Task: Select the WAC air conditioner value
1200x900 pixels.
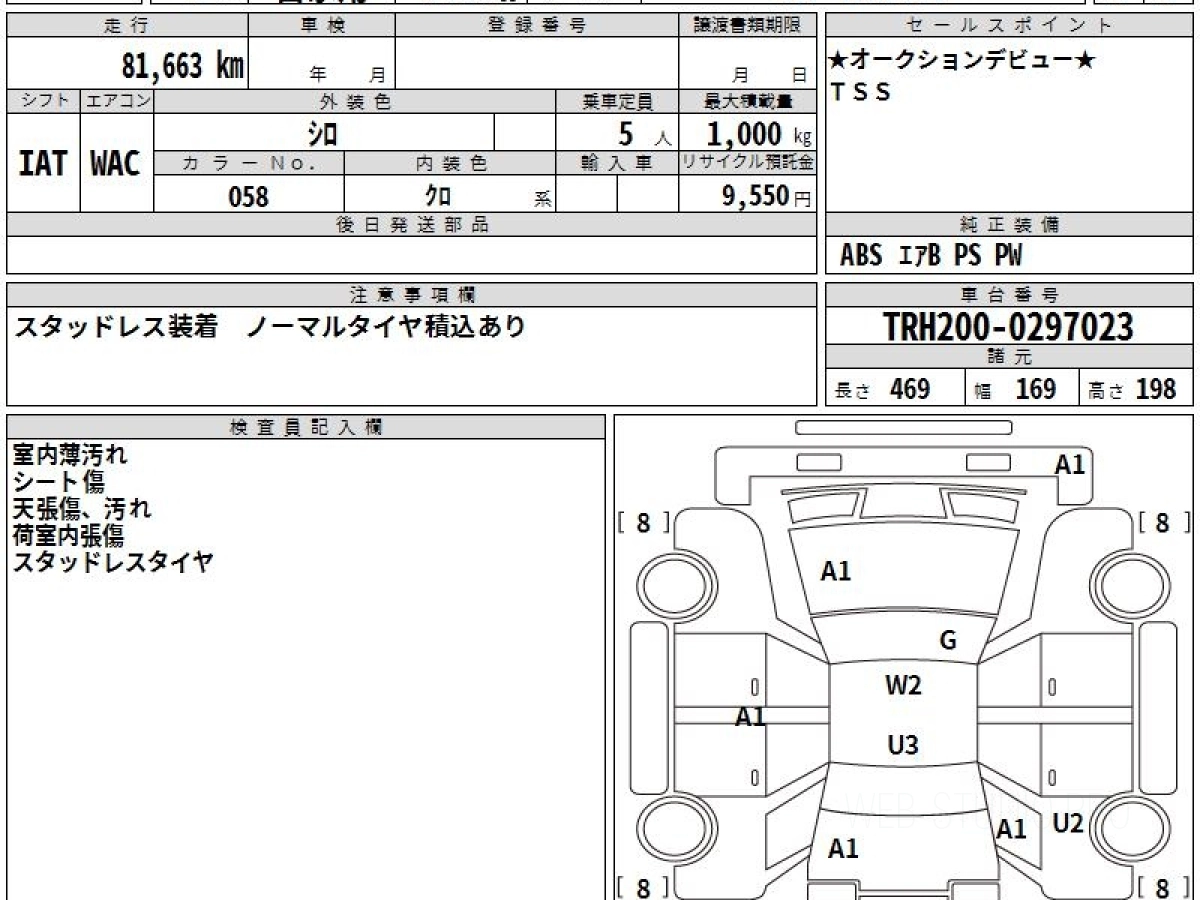Action: tap(116, 163)
